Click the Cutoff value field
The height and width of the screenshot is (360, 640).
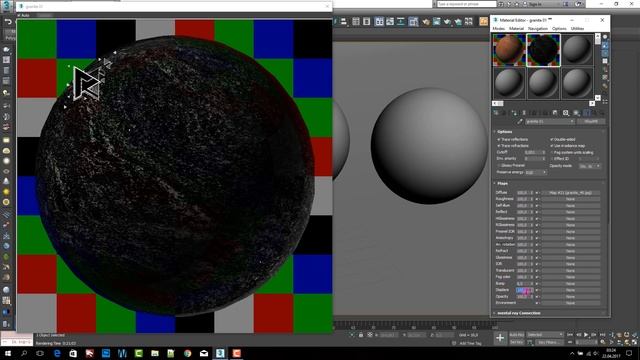(x=533, y=152)
